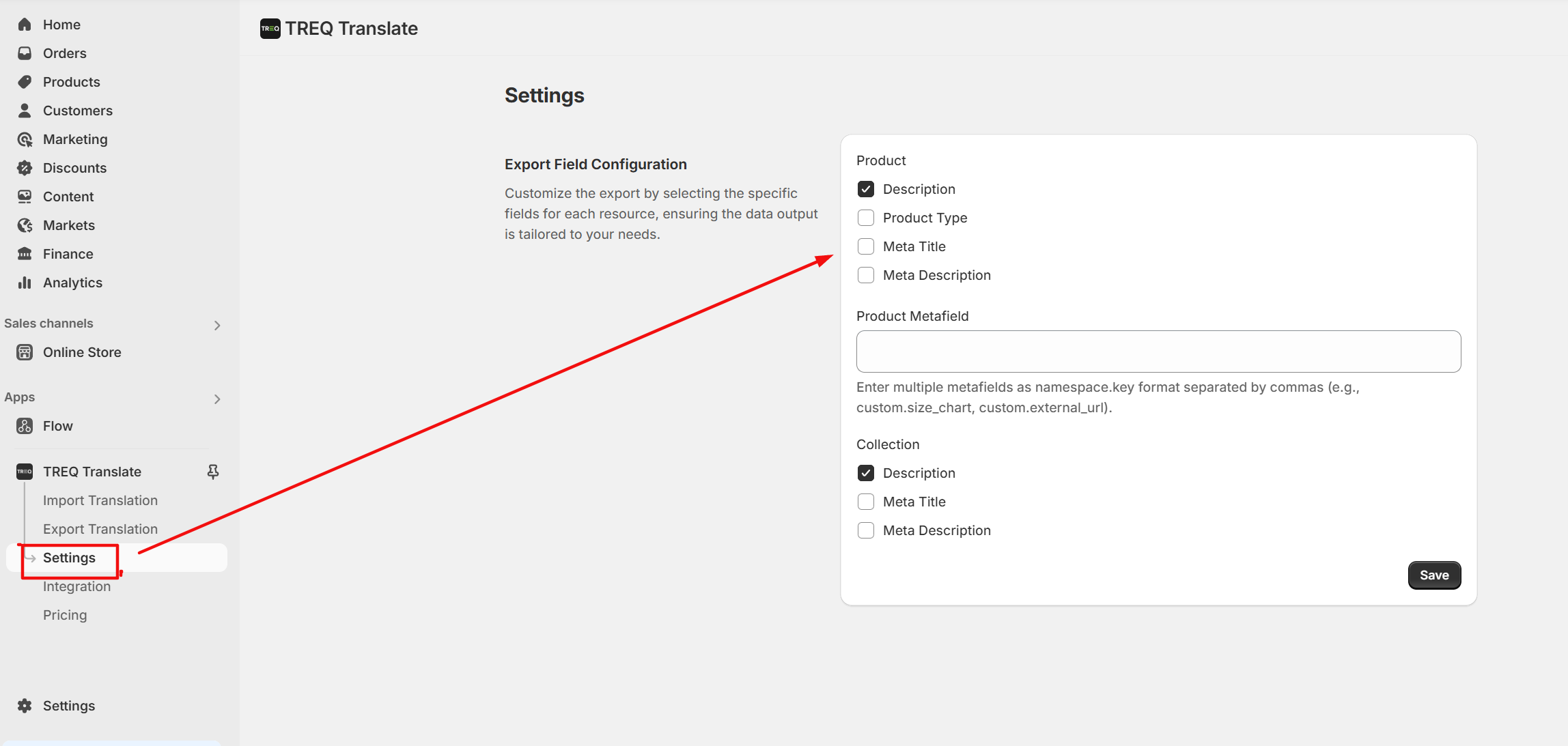The height and width of the screenshot is (746, 1568).
Task: Expand the Apps section chevron
Action: pyautogui.click(x=217, y=399)
